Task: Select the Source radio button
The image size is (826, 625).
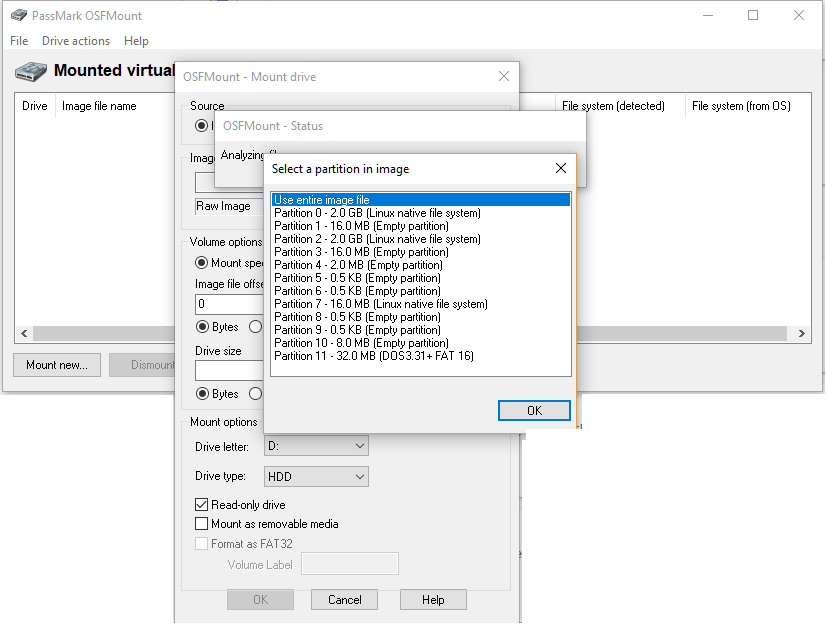Action: point(201,125)
